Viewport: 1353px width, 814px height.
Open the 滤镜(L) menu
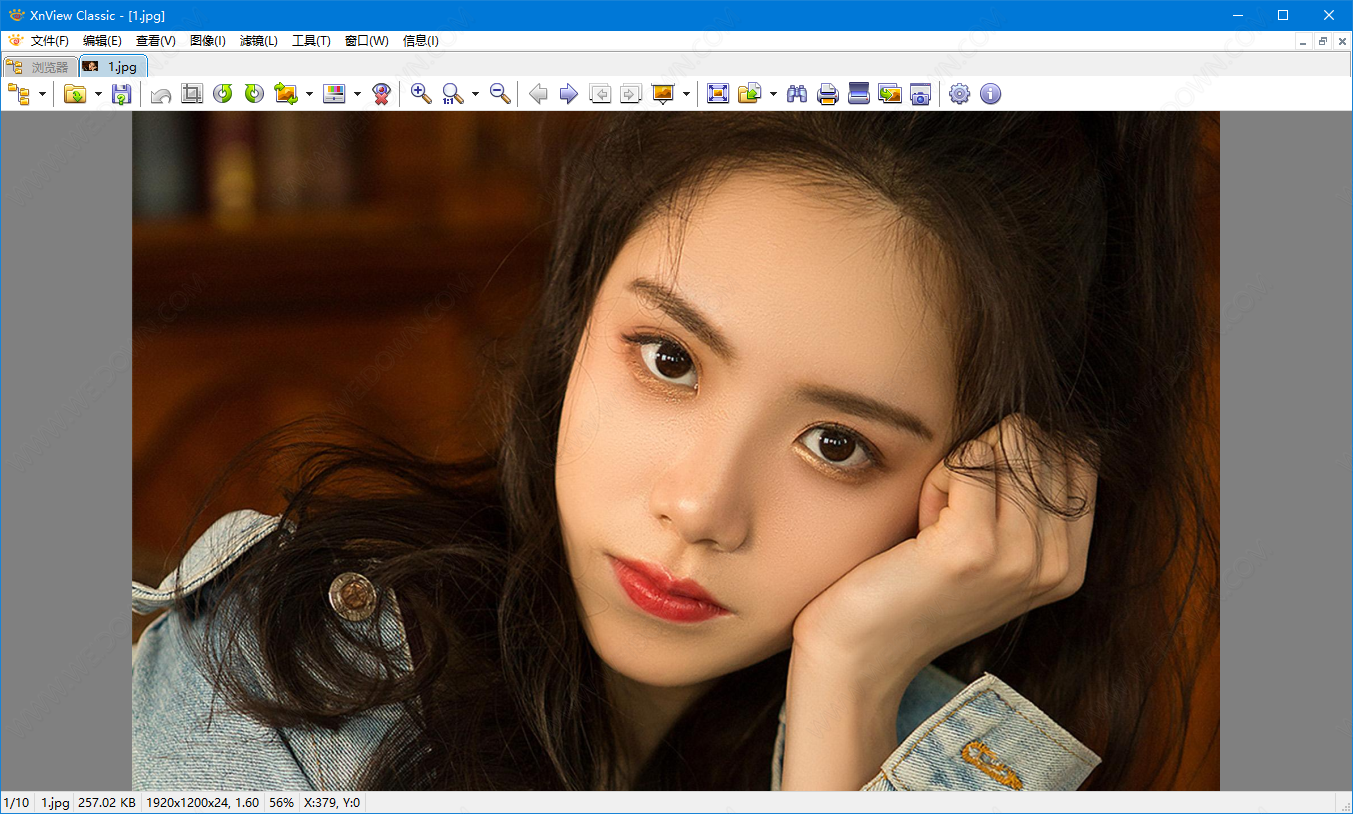pos(259,41)
